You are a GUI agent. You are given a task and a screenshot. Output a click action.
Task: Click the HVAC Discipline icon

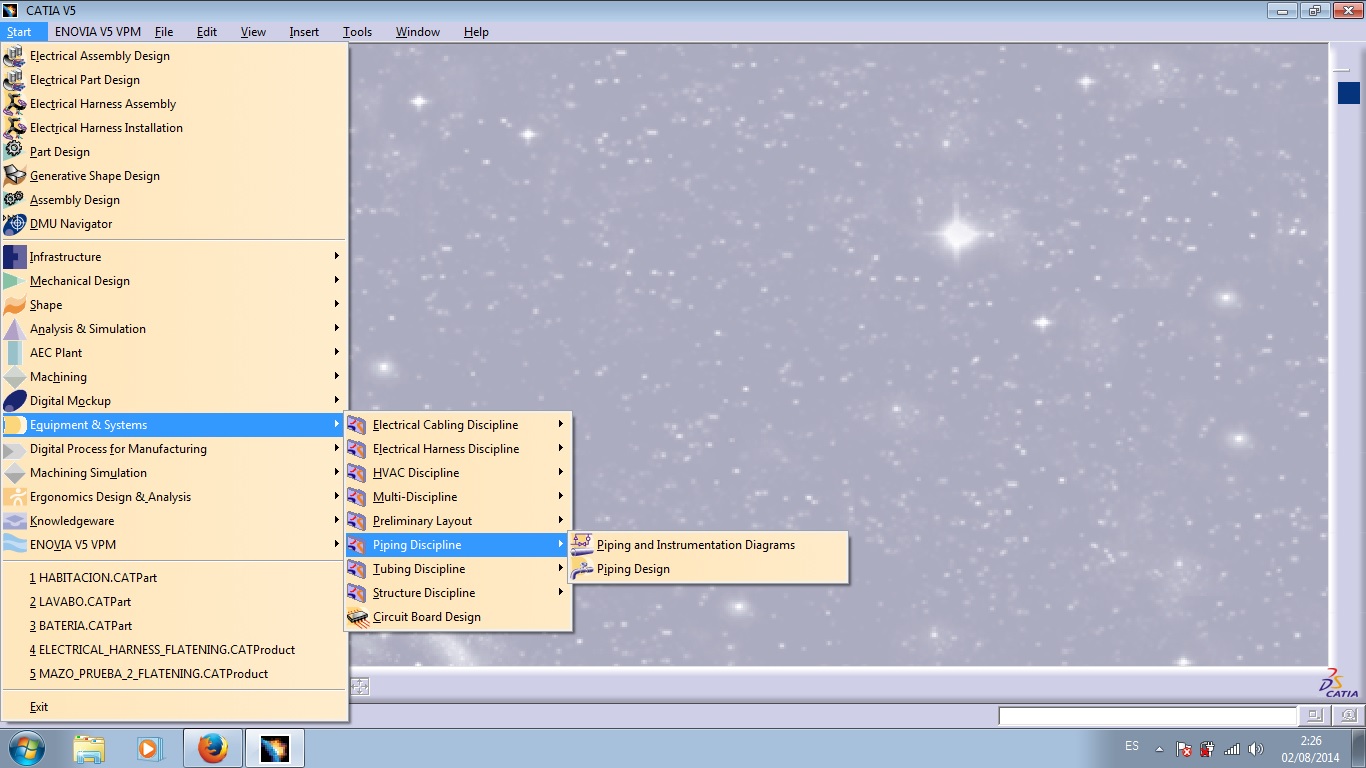point(357,473)
